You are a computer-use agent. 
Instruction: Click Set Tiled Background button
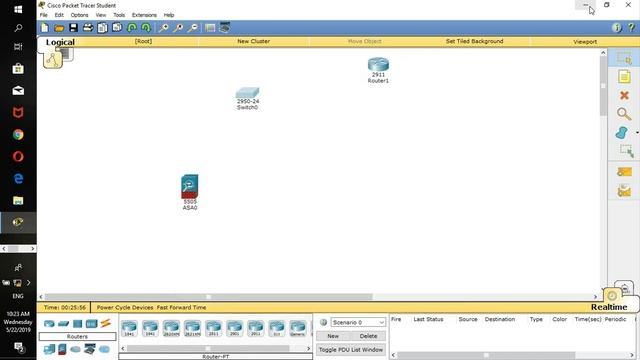pos(474,41)
